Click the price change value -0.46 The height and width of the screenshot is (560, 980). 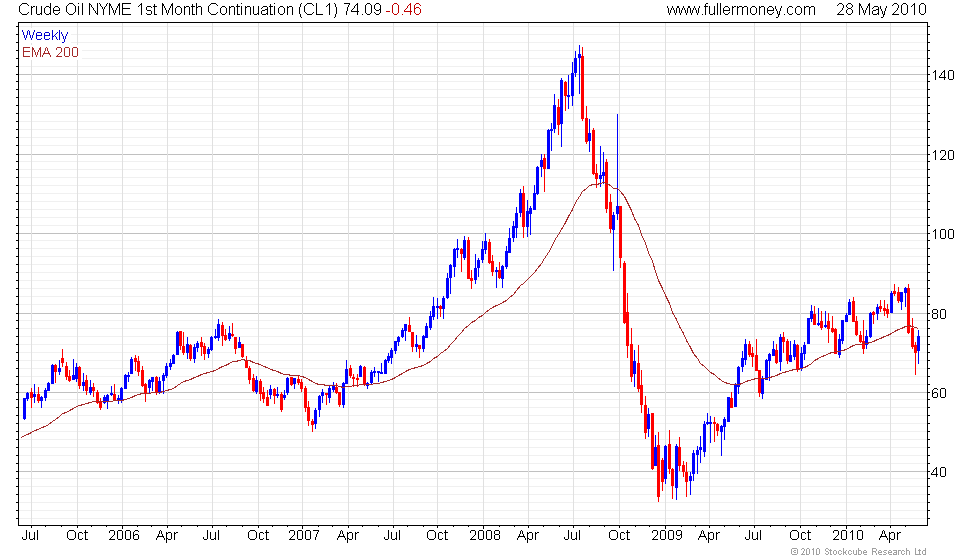[x=403, y=9]
